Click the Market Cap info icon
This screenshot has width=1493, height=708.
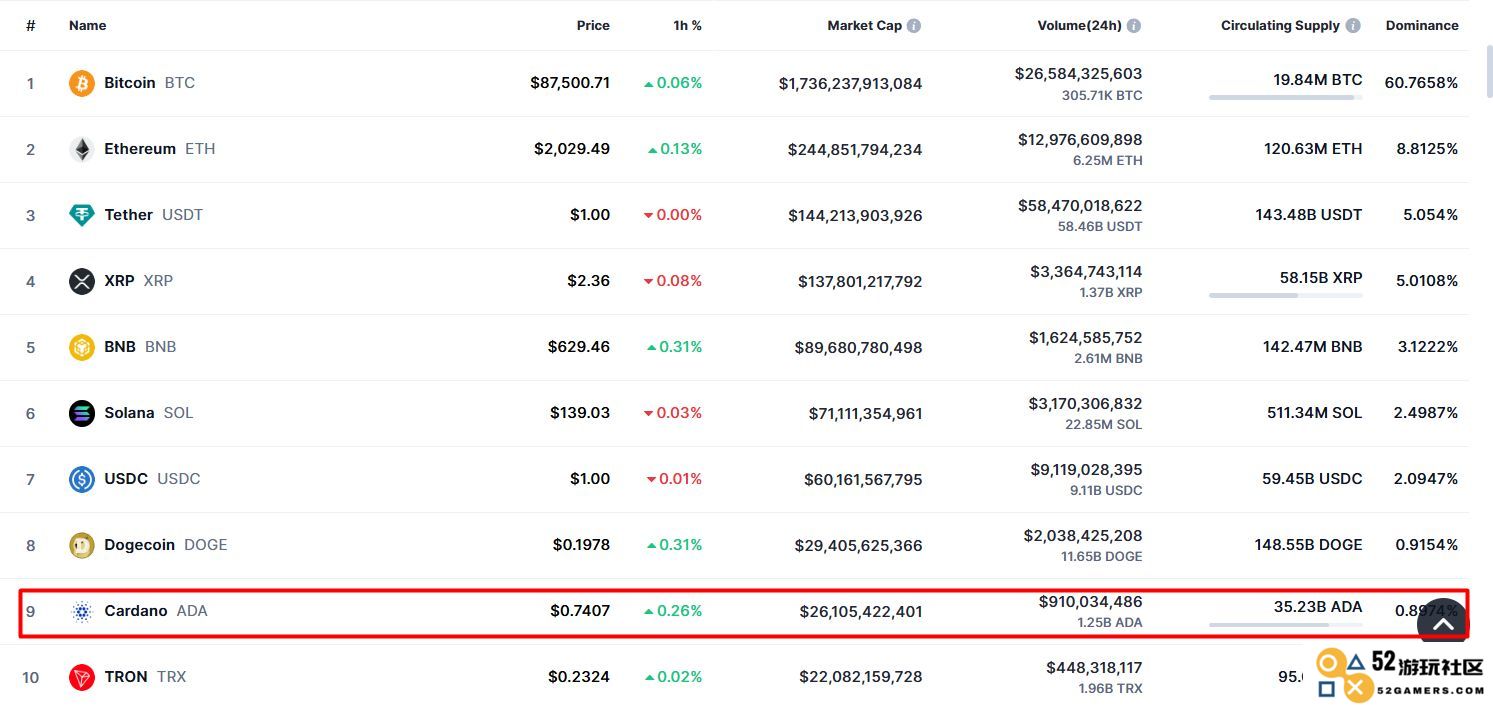(x=914, y=26)
